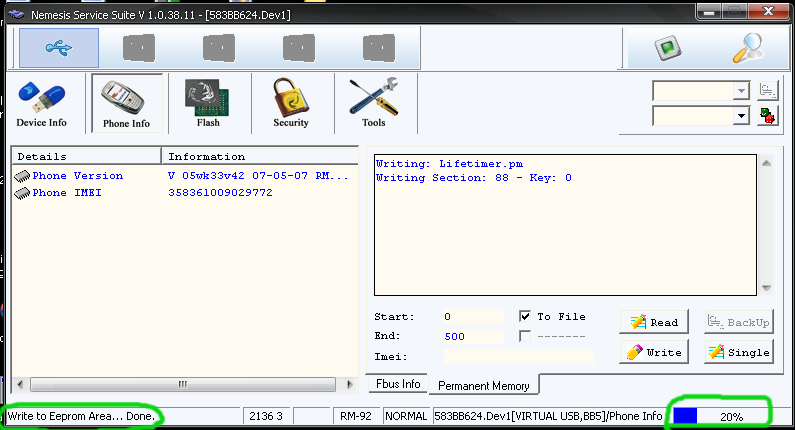
Task: Click the 20% progress bar
Action: [x=719, y=416]
